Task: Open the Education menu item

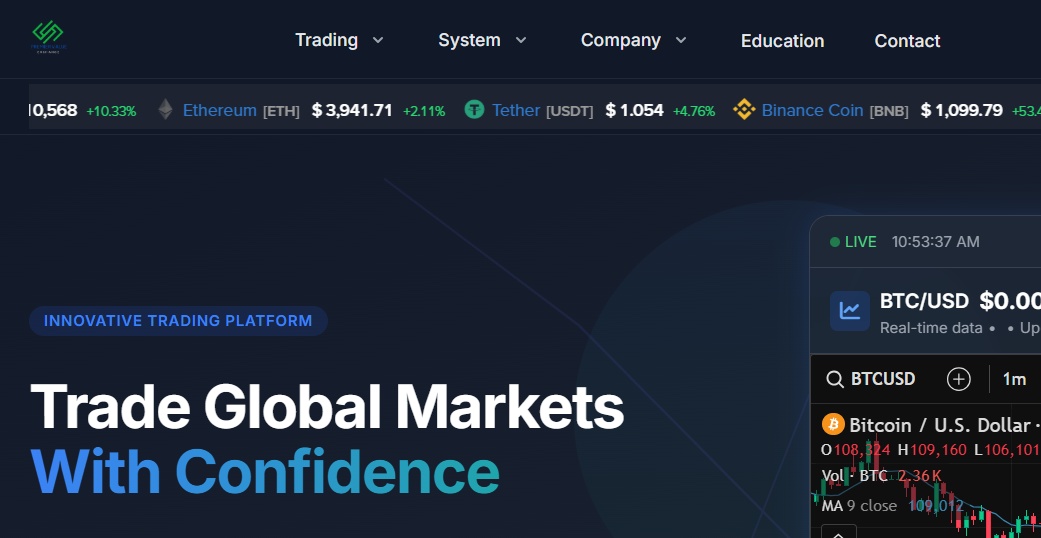Action: [782, 41]
